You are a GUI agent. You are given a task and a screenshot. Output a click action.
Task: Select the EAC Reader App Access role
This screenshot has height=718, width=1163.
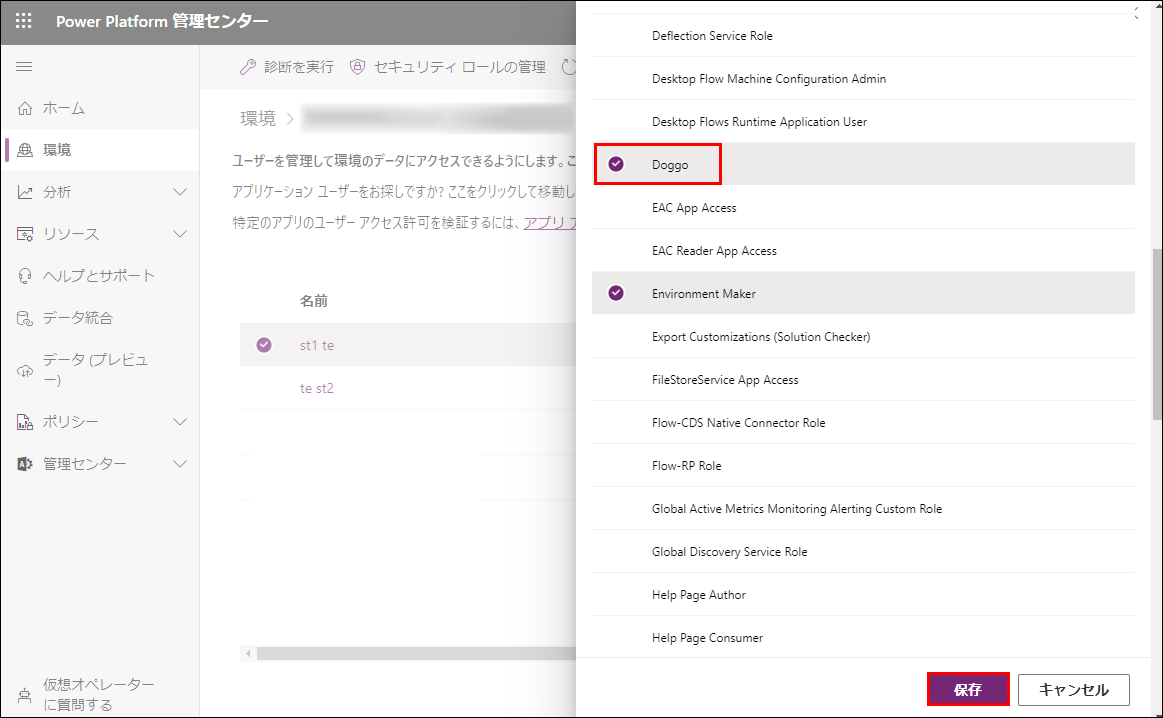863,251
